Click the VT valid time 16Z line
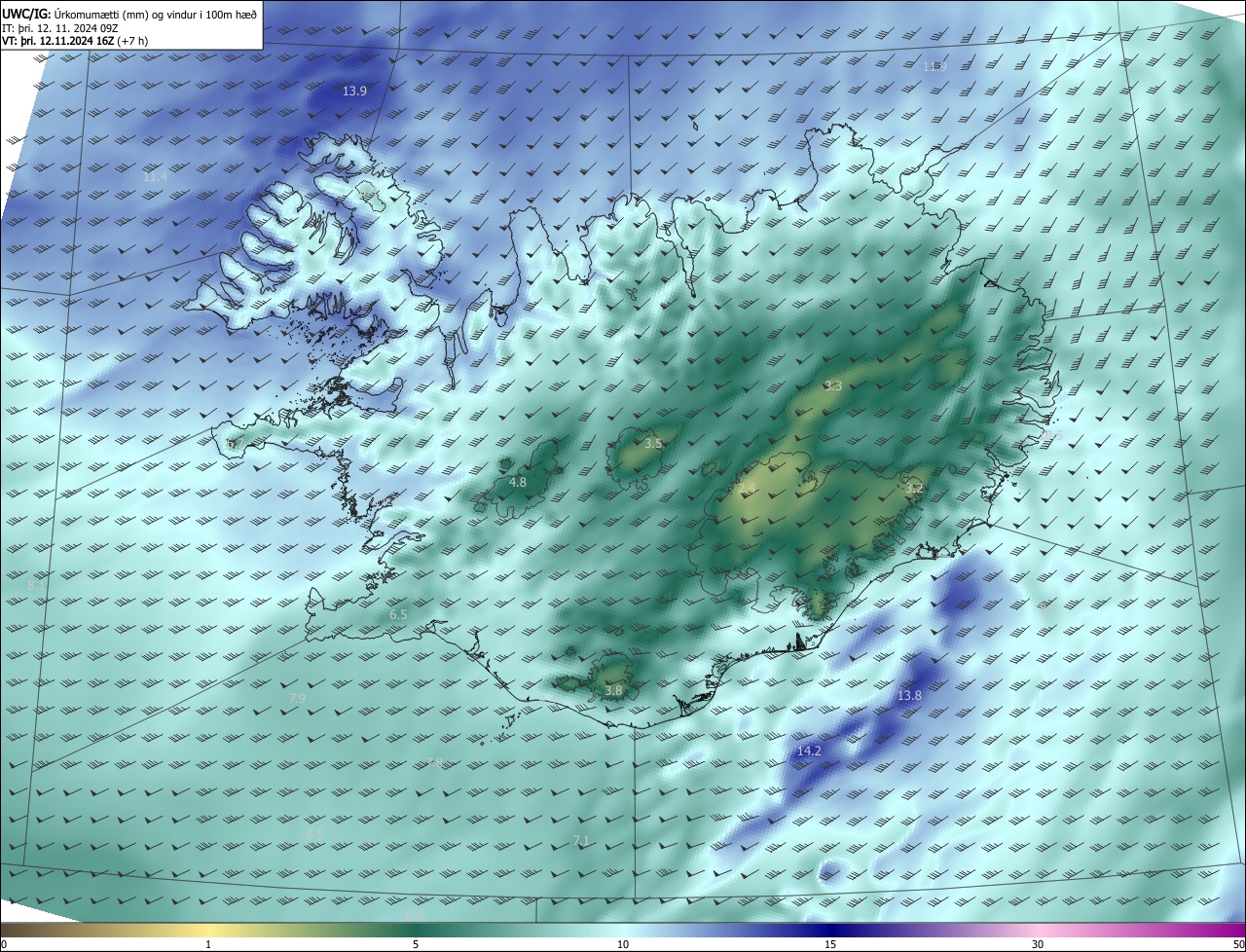1246x952 pixels. pyautogui.click(x=76, y=41)
